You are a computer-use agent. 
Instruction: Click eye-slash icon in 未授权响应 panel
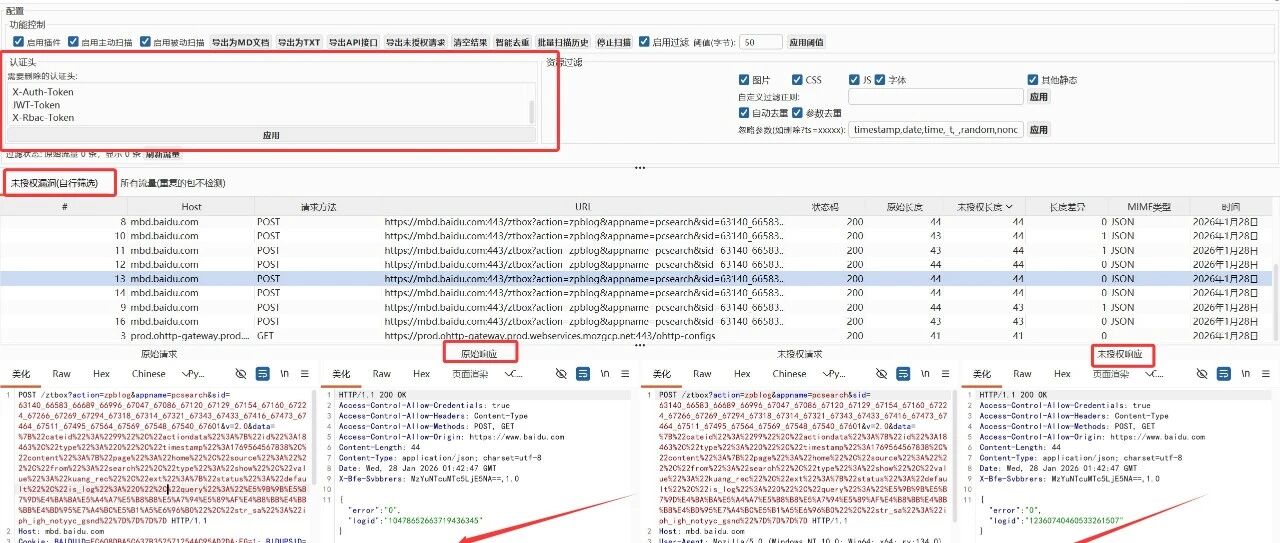tap(1201, 374)
